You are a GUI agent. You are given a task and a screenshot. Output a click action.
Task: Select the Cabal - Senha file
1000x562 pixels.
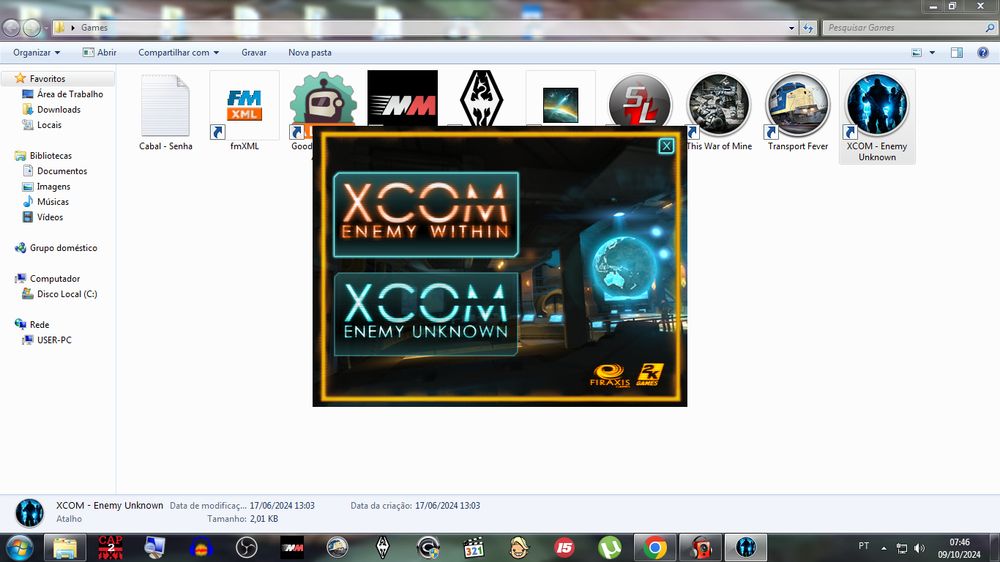click(x=165, y=112)
